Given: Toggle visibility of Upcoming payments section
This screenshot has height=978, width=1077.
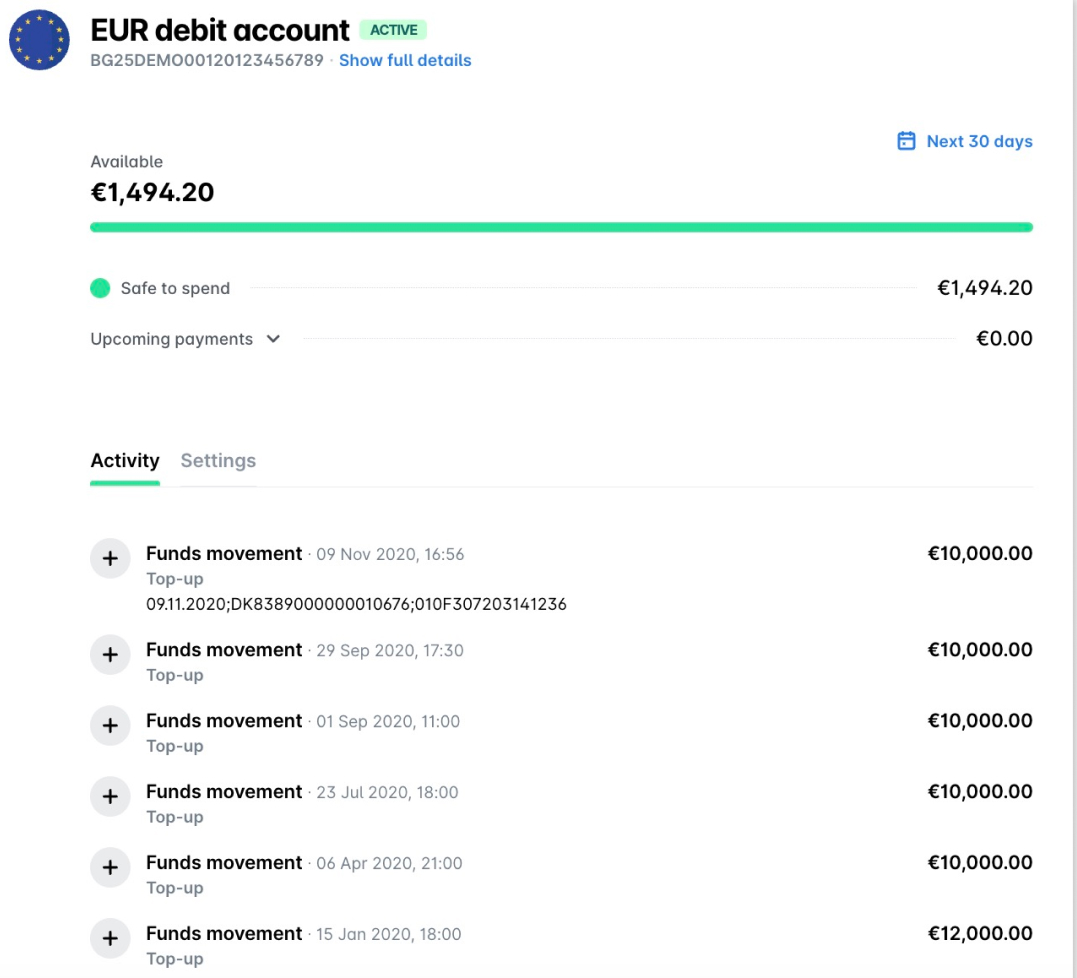Looking at the screenshot, I should [x=273, y=339].
